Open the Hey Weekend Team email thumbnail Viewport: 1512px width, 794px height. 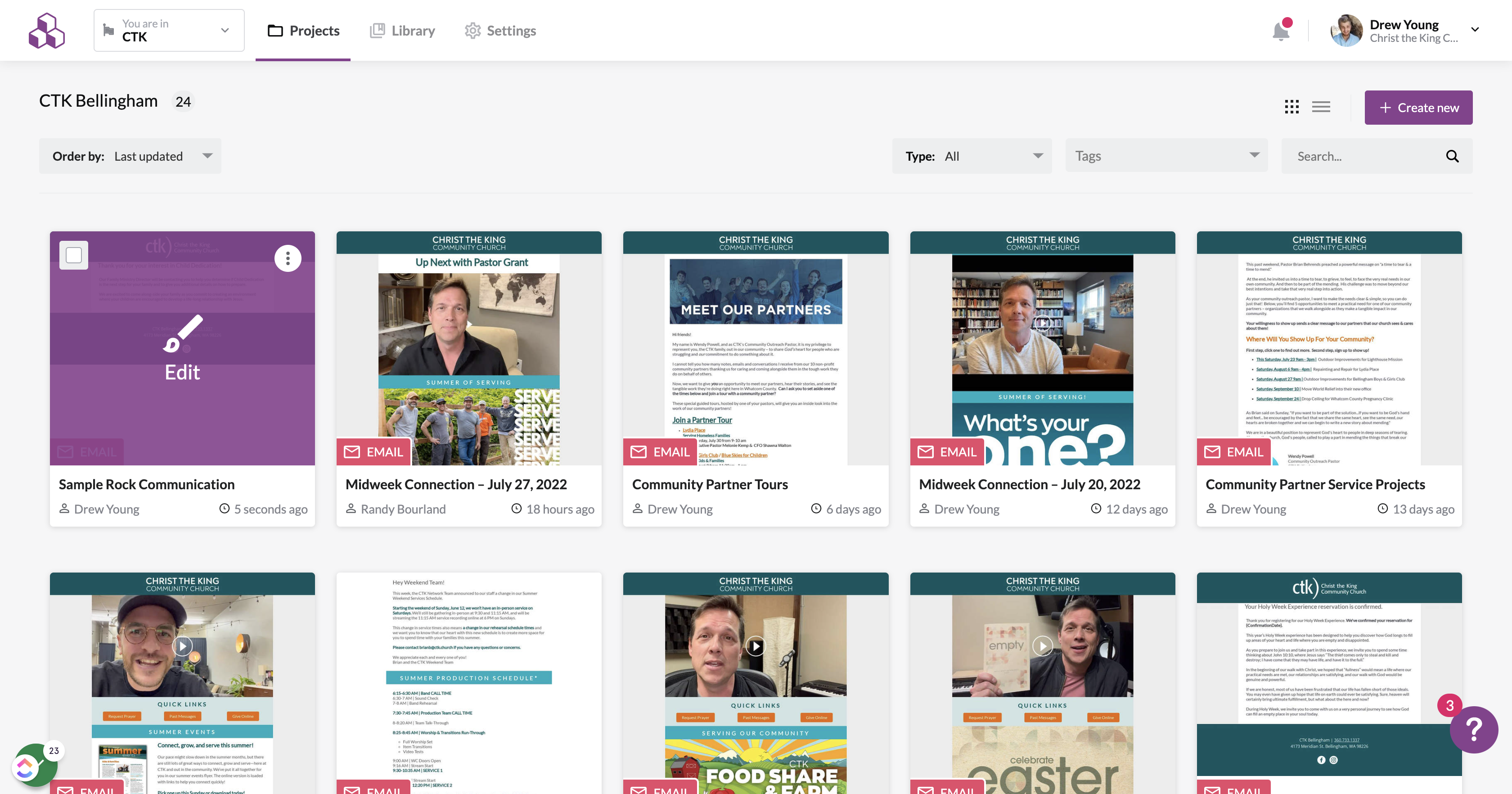pos(468,684)
